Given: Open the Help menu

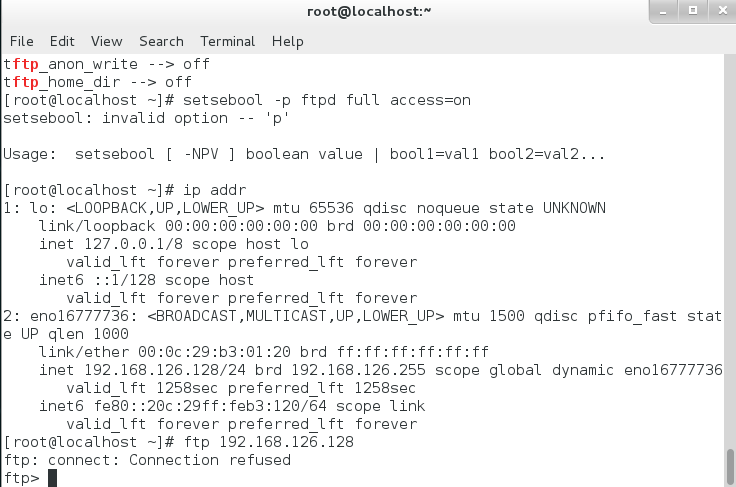Looking at the screenshot, I should pyautogui.click(x=288, y=41).
